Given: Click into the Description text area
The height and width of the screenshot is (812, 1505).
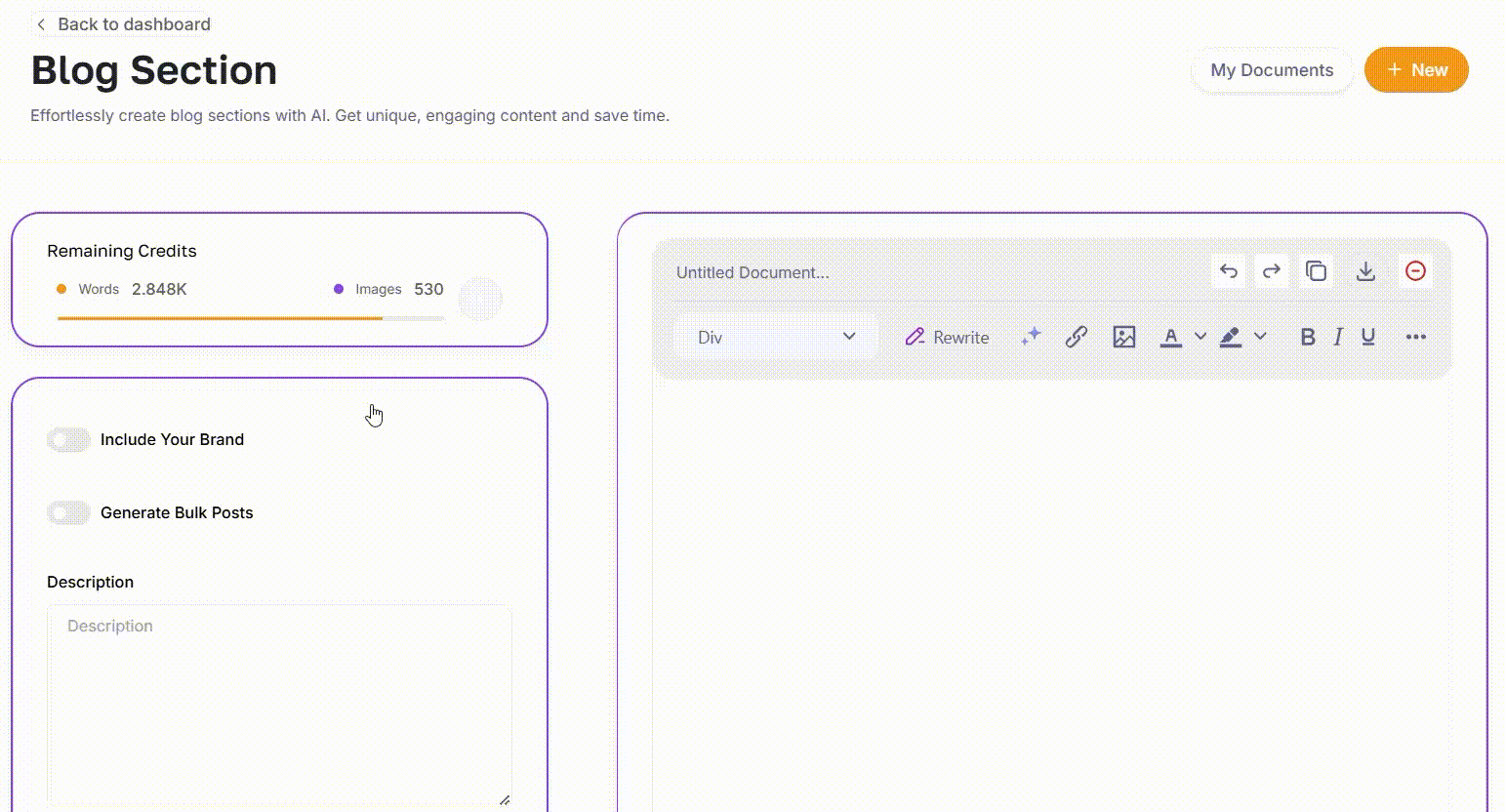Looking at the screenshot, I should click(279, 705).
